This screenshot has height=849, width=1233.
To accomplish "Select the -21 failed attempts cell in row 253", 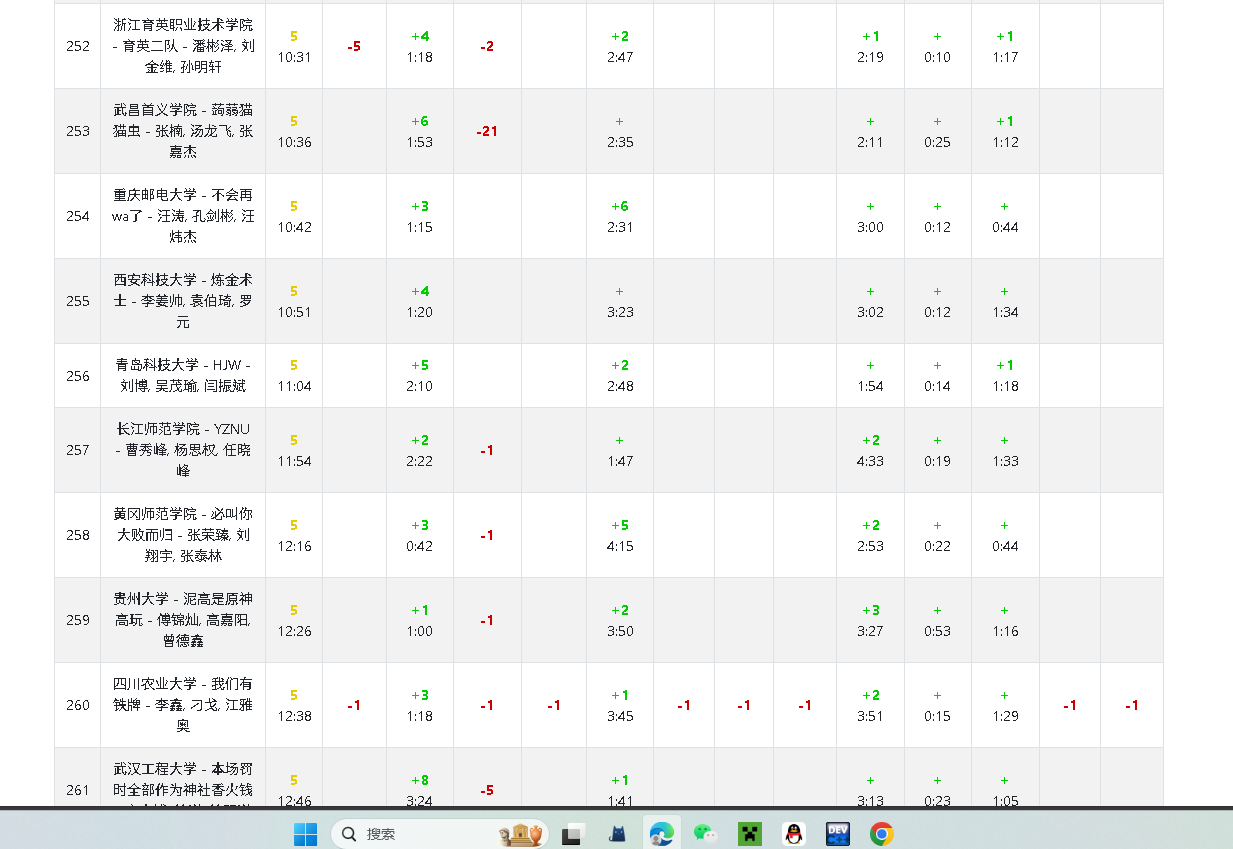I will point(487,131).
